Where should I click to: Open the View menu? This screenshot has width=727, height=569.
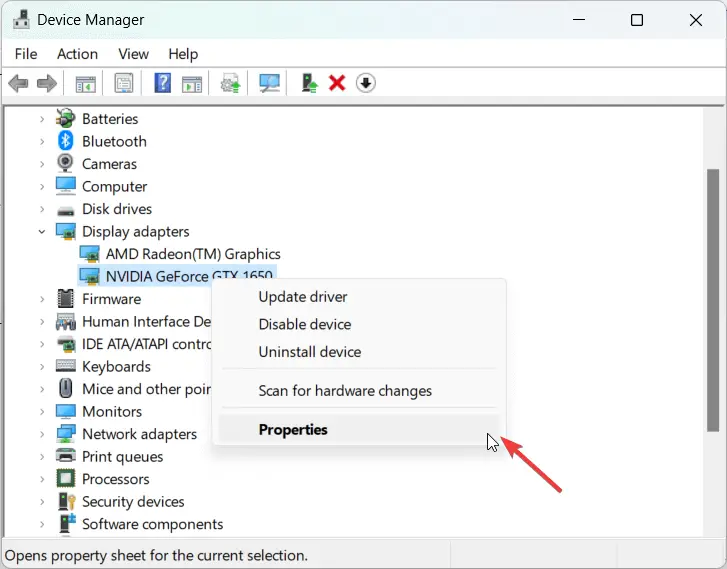[x=134, y=54]
